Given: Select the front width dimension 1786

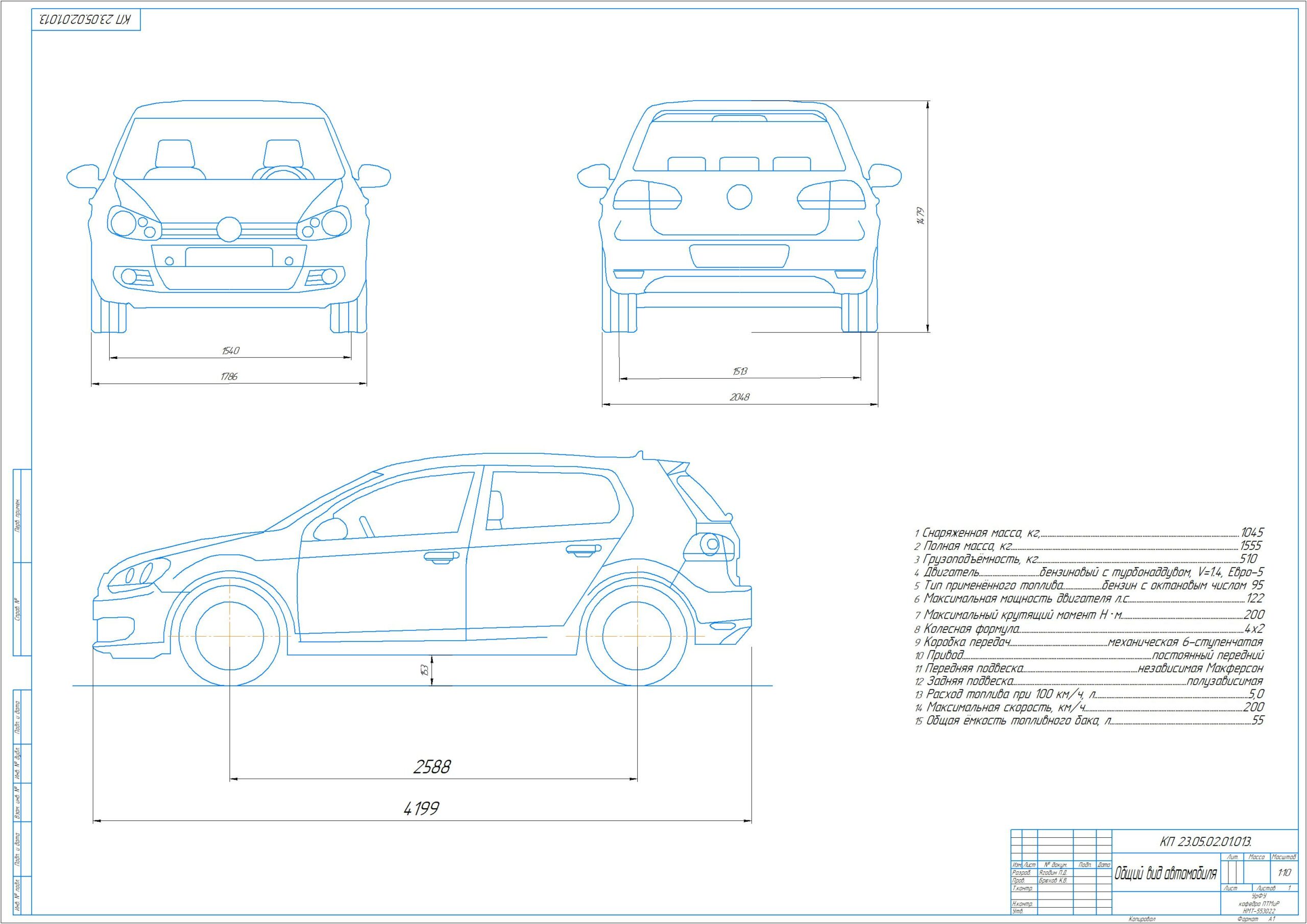Looking at the screenshot, I should 229,376.
